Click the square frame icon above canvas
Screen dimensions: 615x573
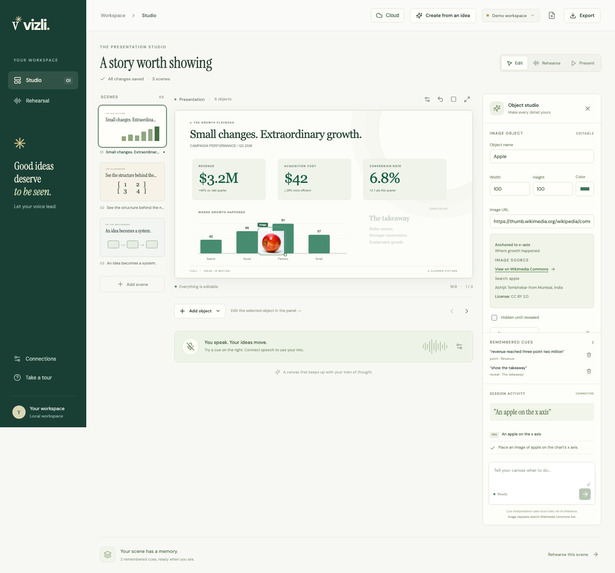(x=453, y=100)
